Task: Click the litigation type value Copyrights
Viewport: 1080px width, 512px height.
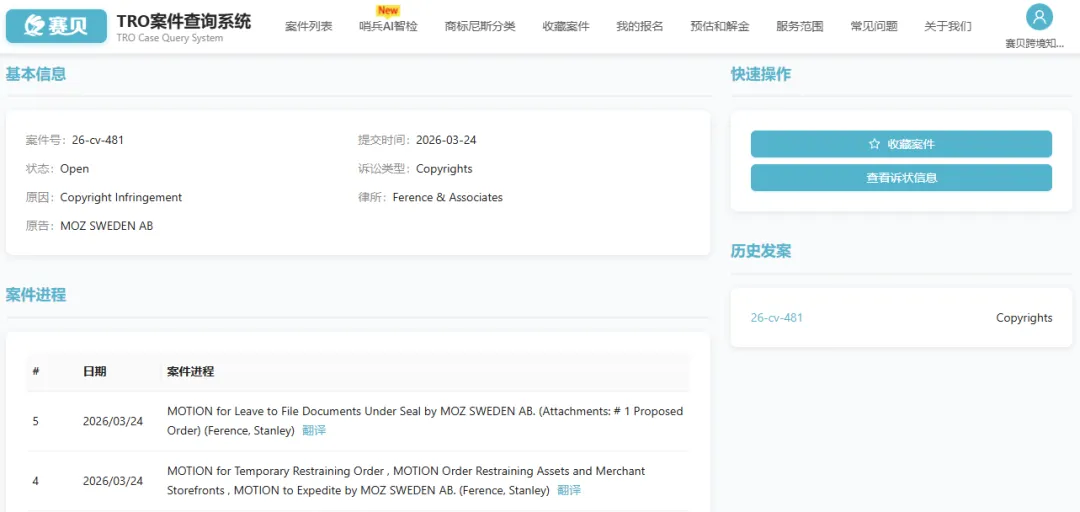Action: (444, 169)
